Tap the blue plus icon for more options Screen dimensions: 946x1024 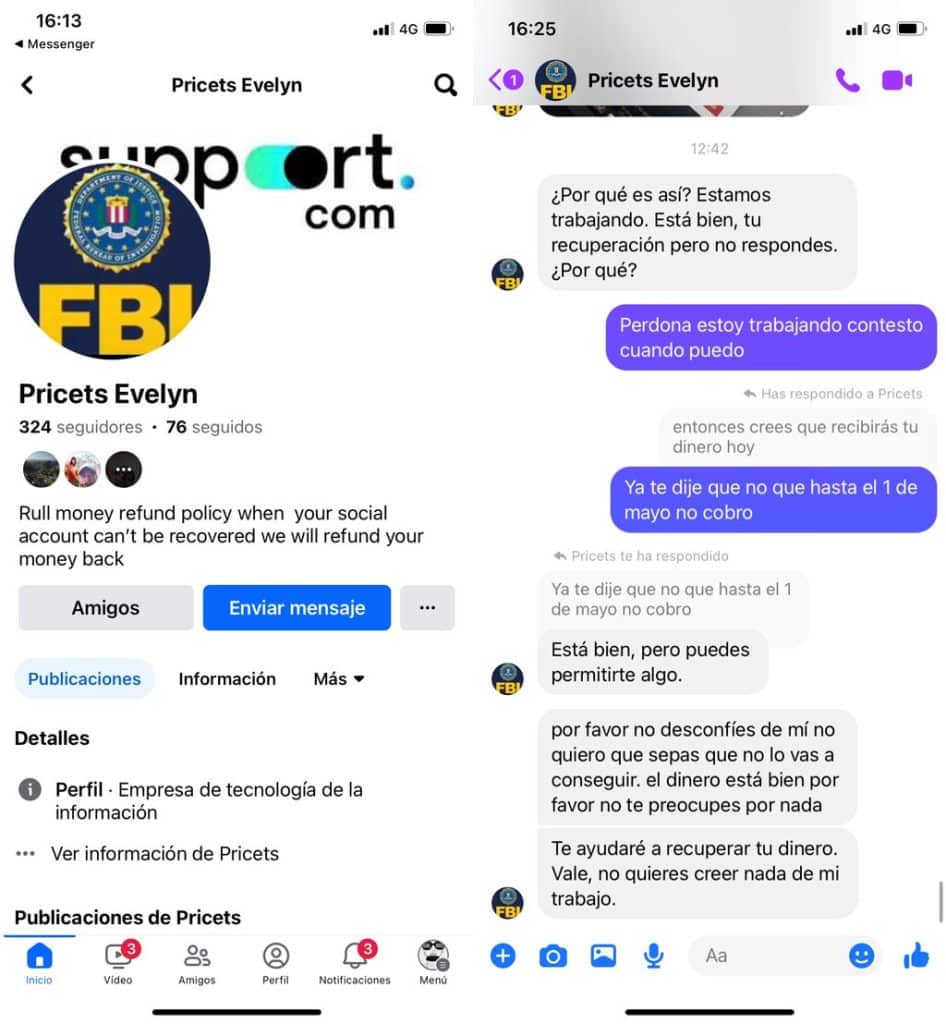click(503, 956)
